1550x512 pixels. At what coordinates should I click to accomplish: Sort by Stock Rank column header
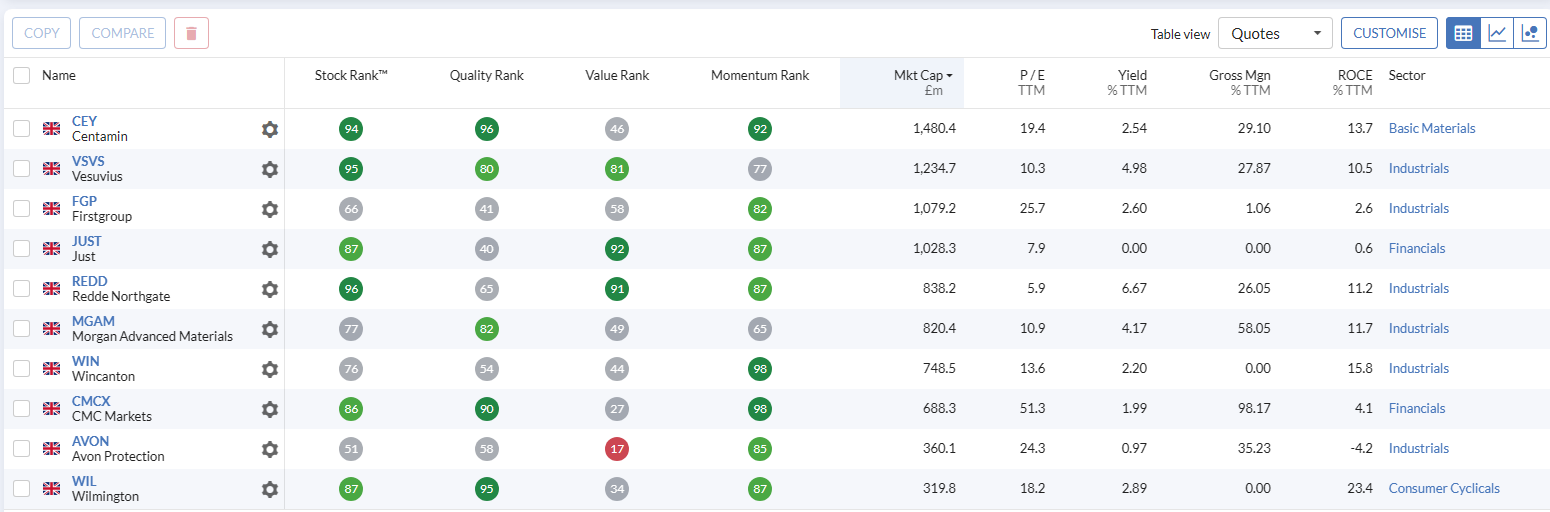pyautogui.click(x=351, y=75)
